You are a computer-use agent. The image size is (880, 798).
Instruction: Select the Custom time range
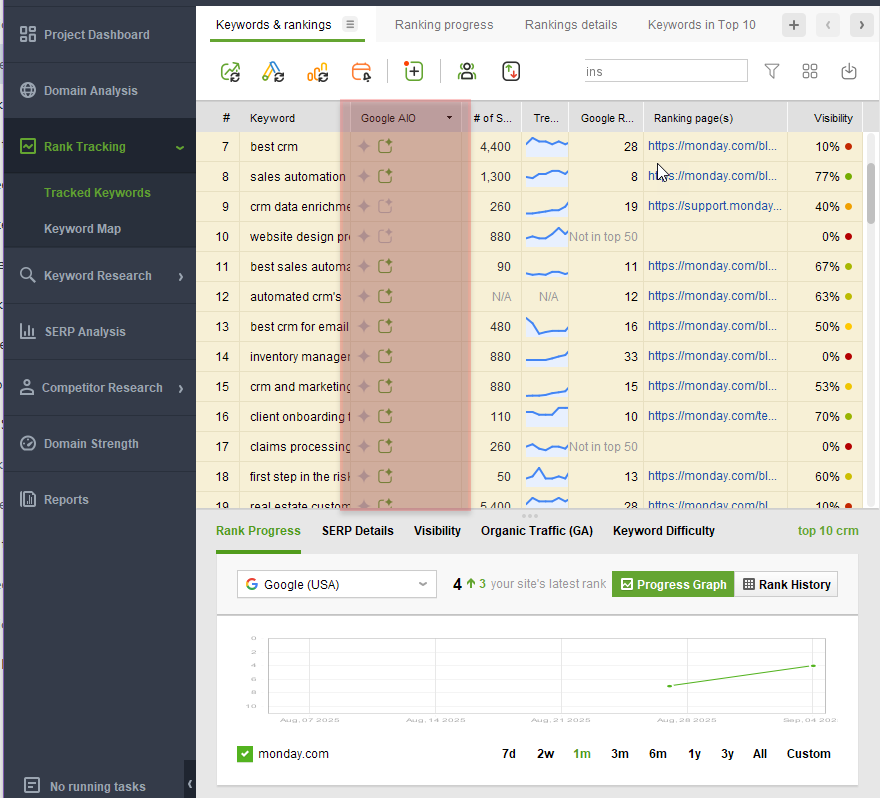(x=808, y=754)
